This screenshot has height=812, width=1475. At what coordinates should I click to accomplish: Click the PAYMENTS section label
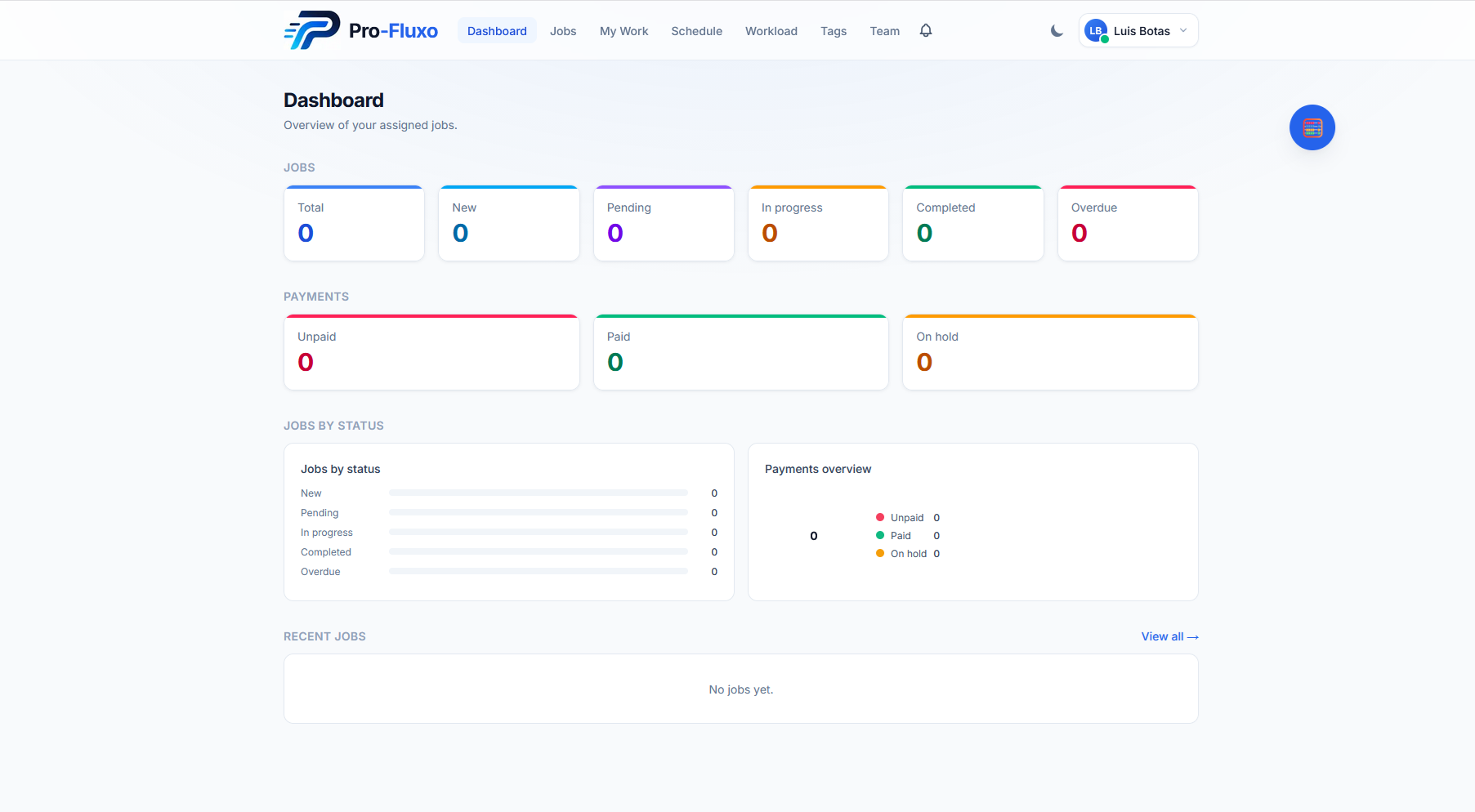pos(316,297)
